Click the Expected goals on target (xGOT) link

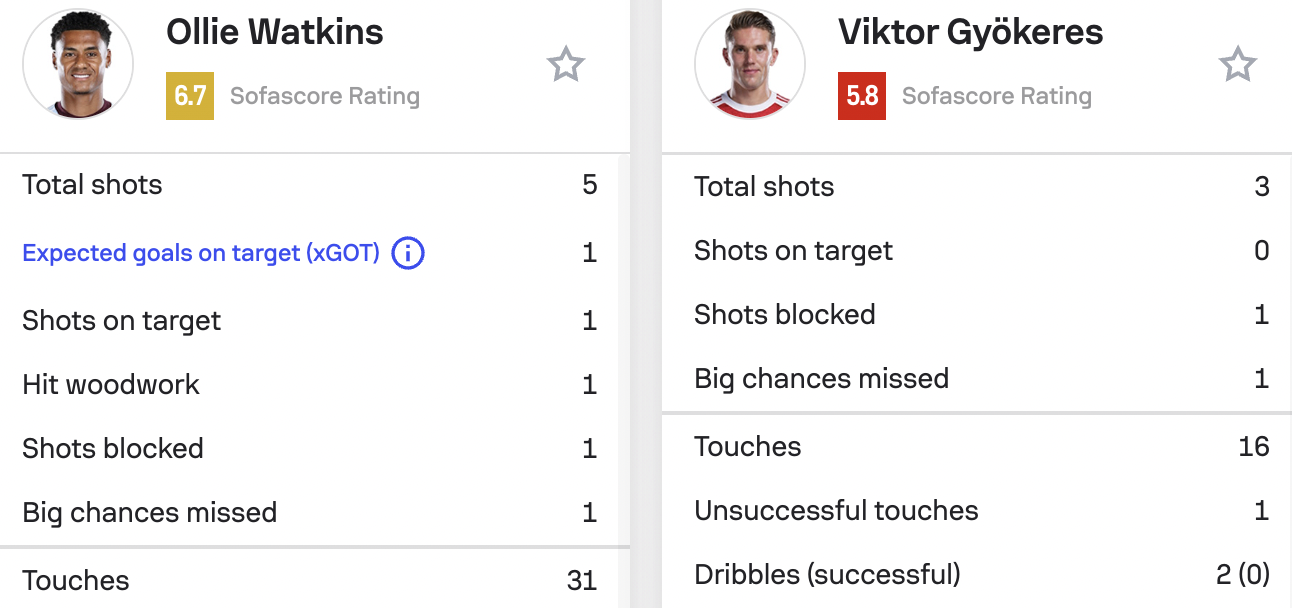pos(201,253)
